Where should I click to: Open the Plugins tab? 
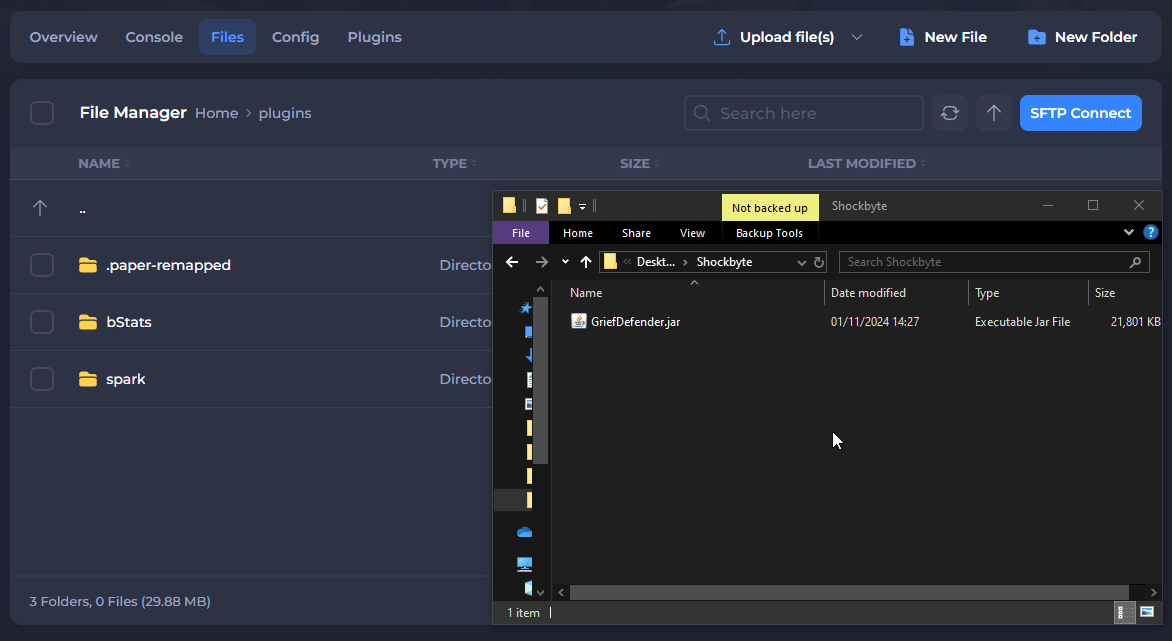[x=374, y=37]
